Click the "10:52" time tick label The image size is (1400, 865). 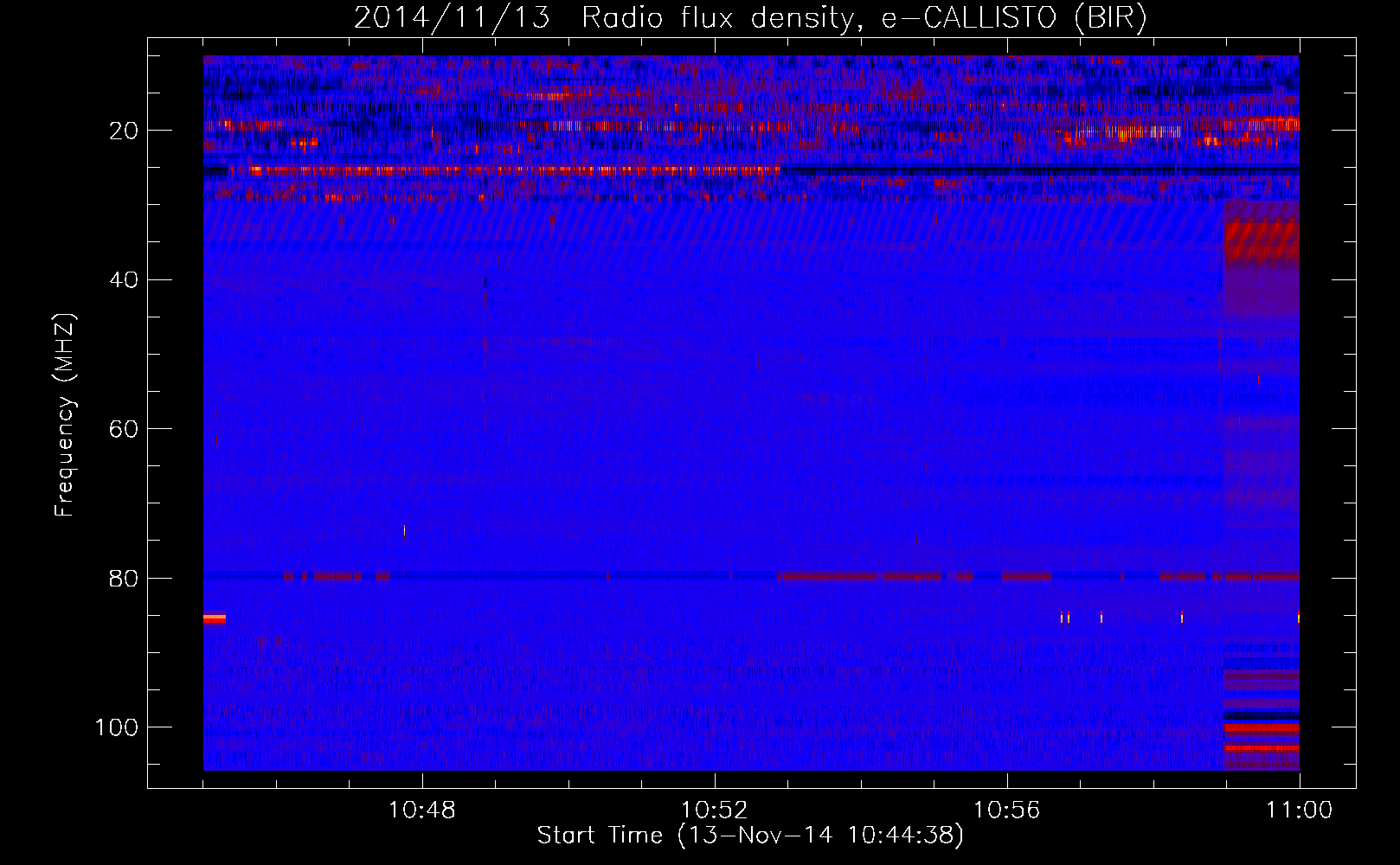[715, 811]
